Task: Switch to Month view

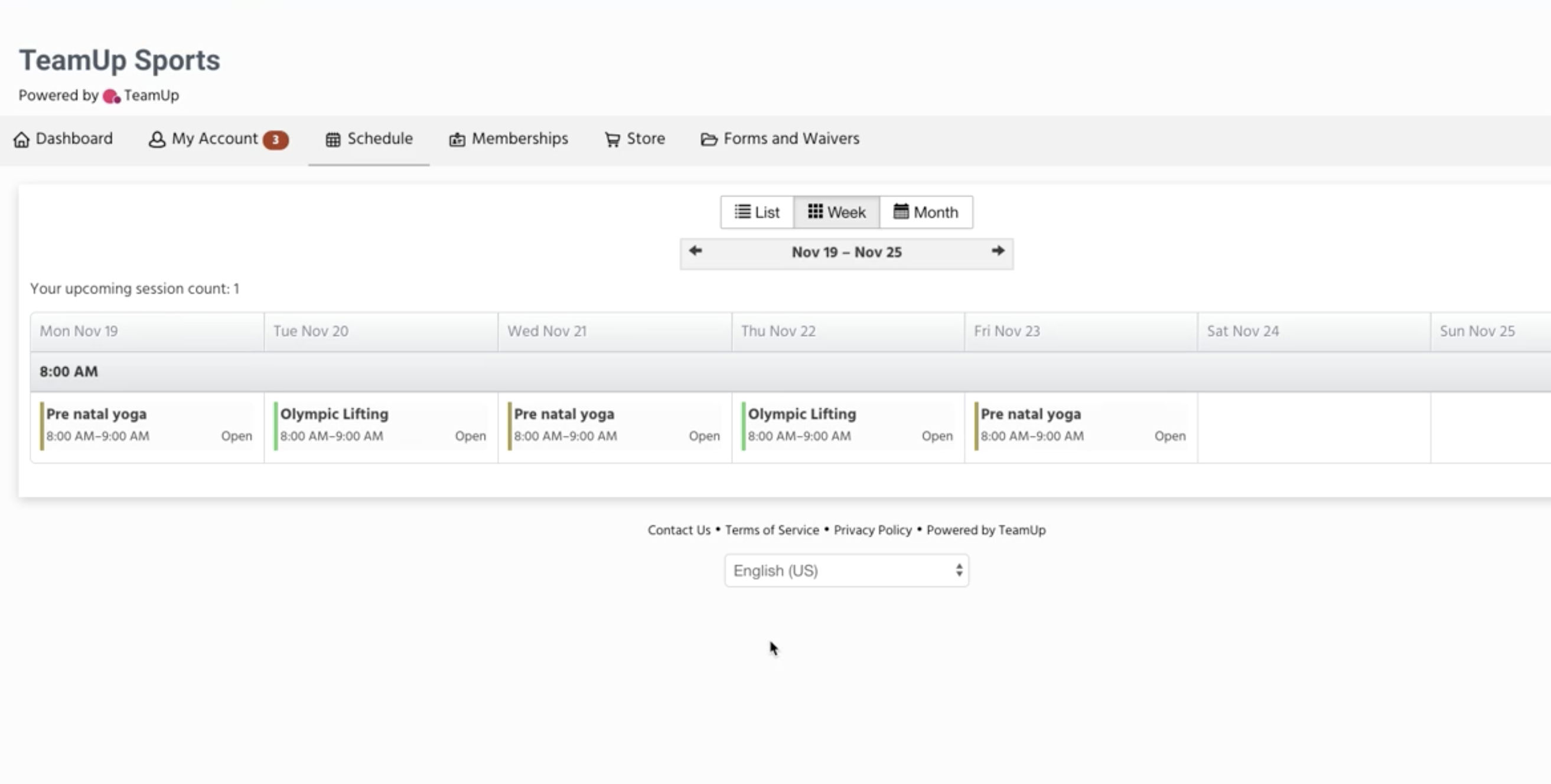Action: (926, 213)
